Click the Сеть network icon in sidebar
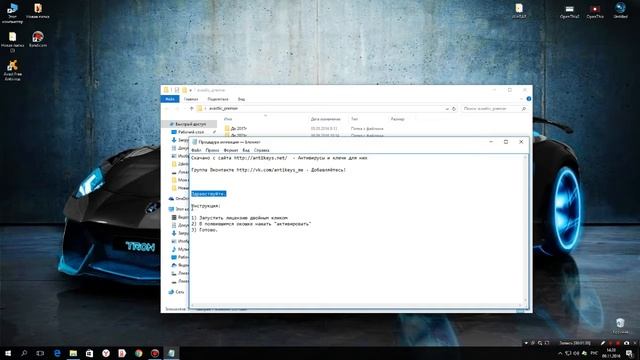Screen dimensions: 640x360 click(x=171, y=292)
